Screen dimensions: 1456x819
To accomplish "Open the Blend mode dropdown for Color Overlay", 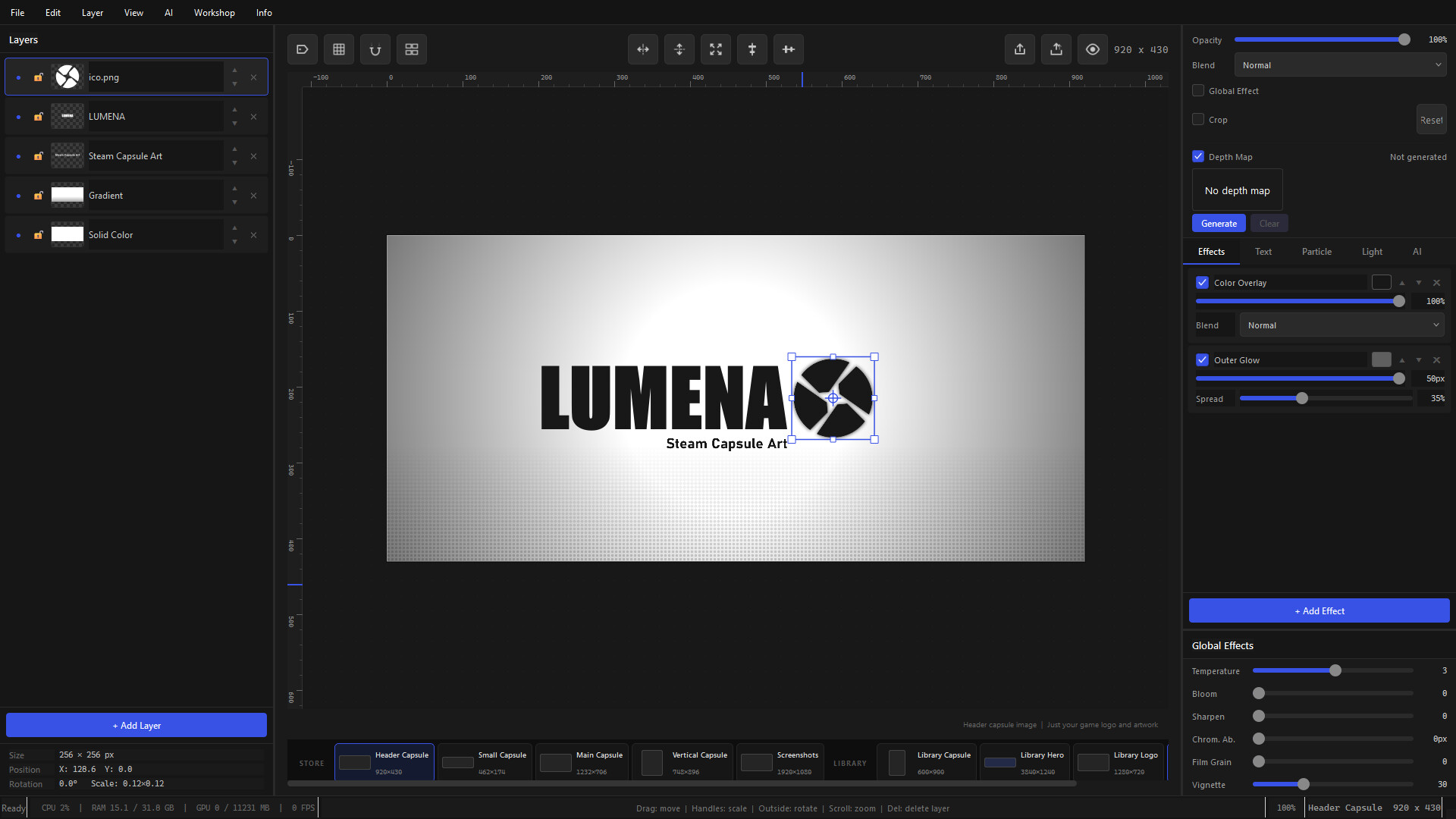I will coord(1341,325).
